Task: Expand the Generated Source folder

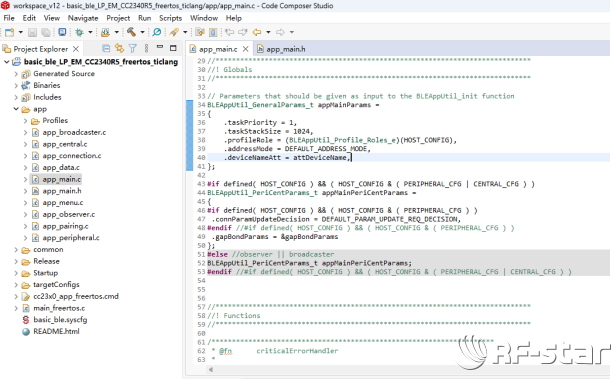Action: (16, 74)
